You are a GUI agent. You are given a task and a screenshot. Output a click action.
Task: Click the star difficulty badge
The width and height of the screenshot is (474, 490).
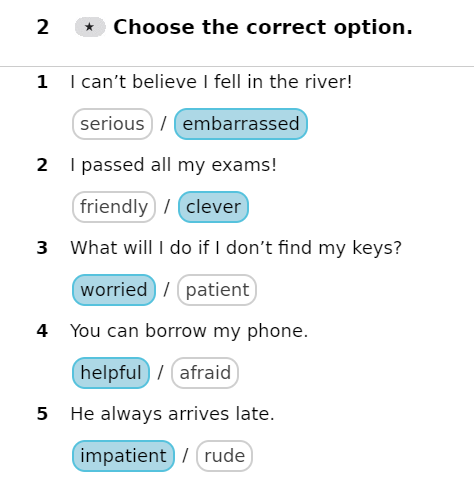click(x=90, y=27)
